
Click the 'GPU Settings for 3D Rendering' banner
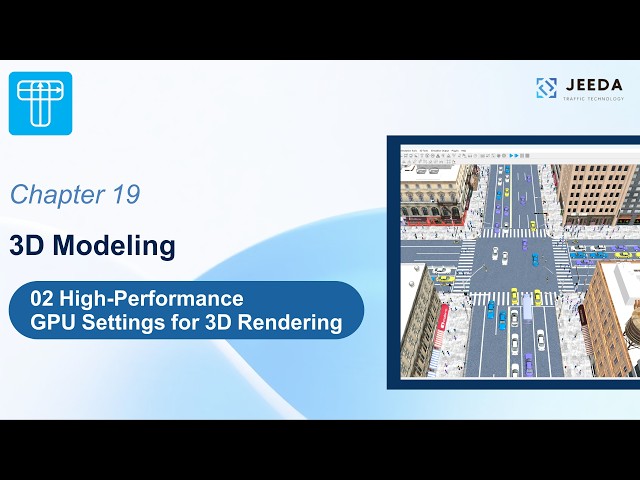(x=186, y=310)
